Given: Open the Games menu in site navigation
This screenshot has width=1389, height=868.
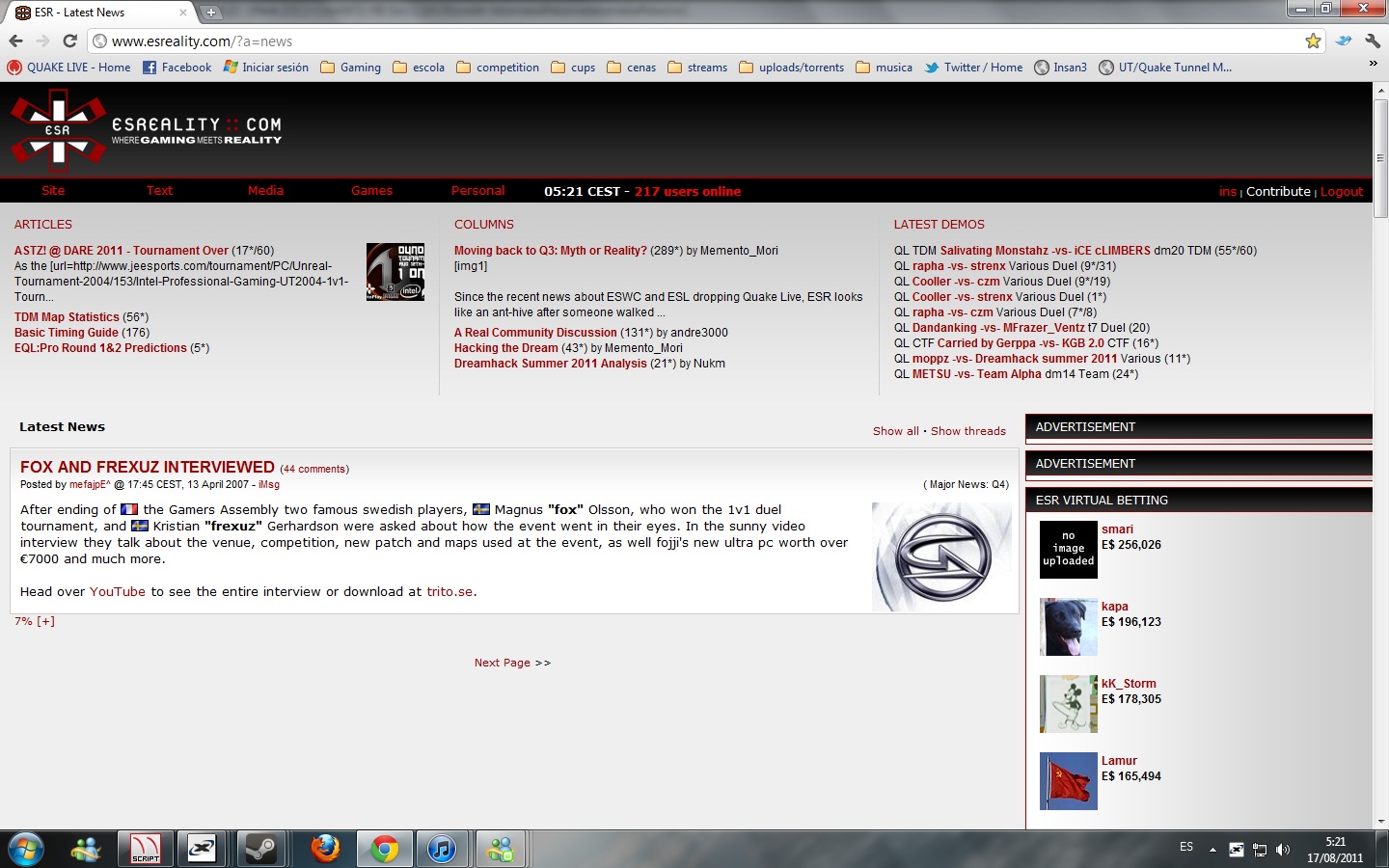Looking at the screenshot, I should 371,191.
